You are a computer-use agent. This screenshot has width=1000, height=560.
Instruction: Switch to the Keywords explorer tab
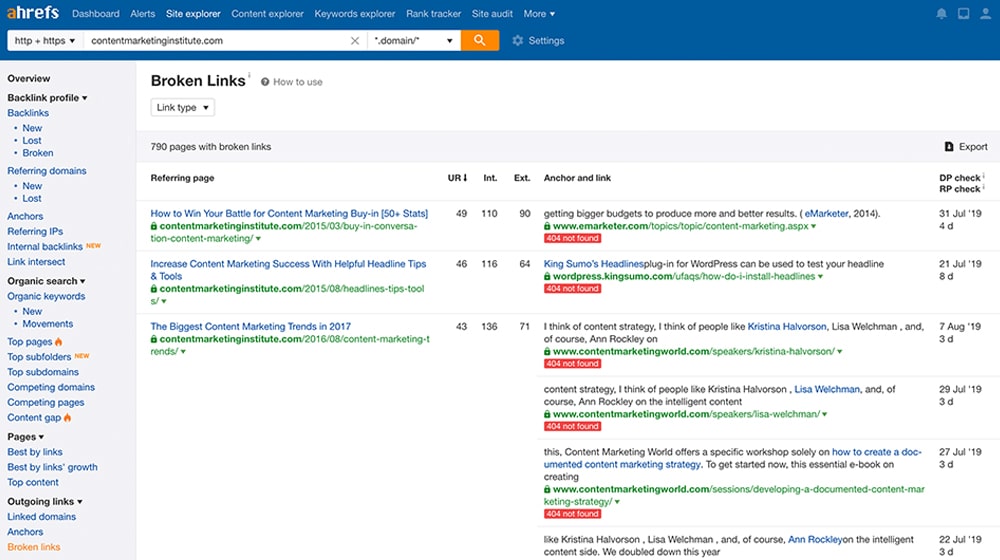[355, 14]
